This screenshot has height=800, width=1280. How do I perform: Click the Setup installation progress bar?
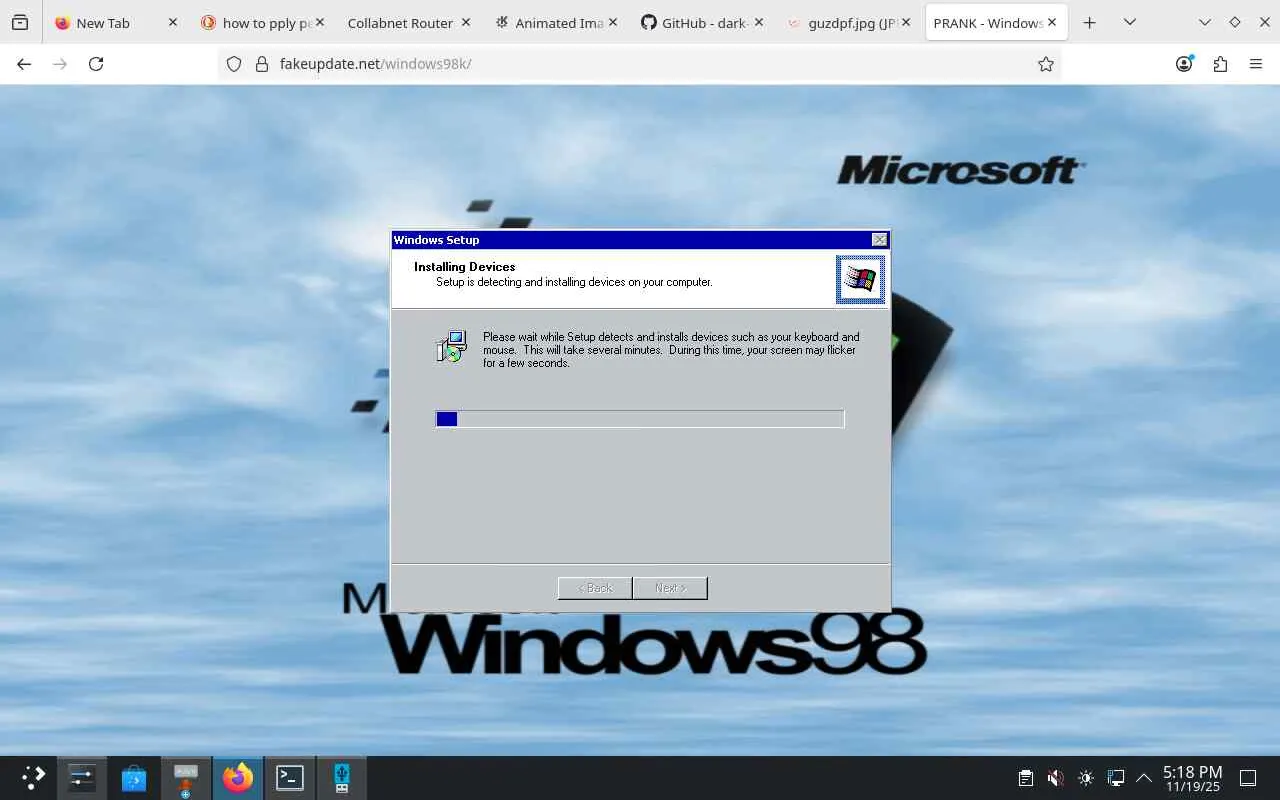[x=640, y=419]
